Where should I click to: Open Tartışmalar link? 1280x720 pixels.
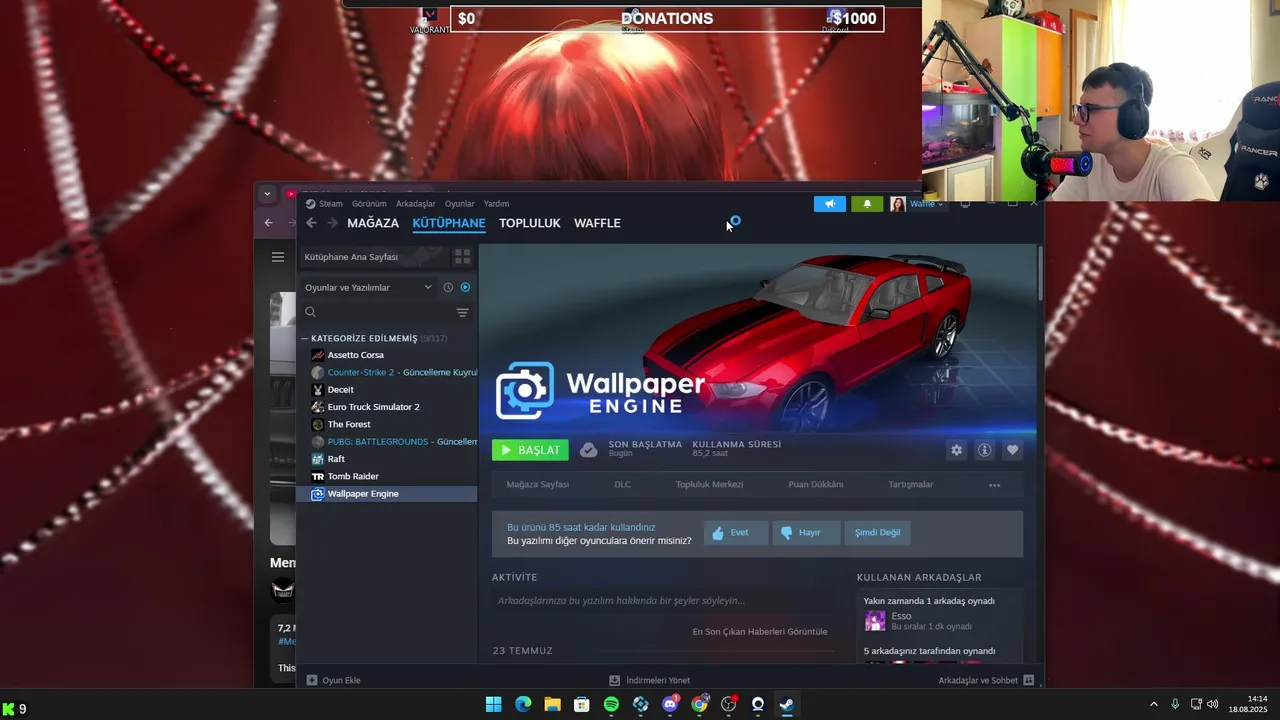point(911,485)
